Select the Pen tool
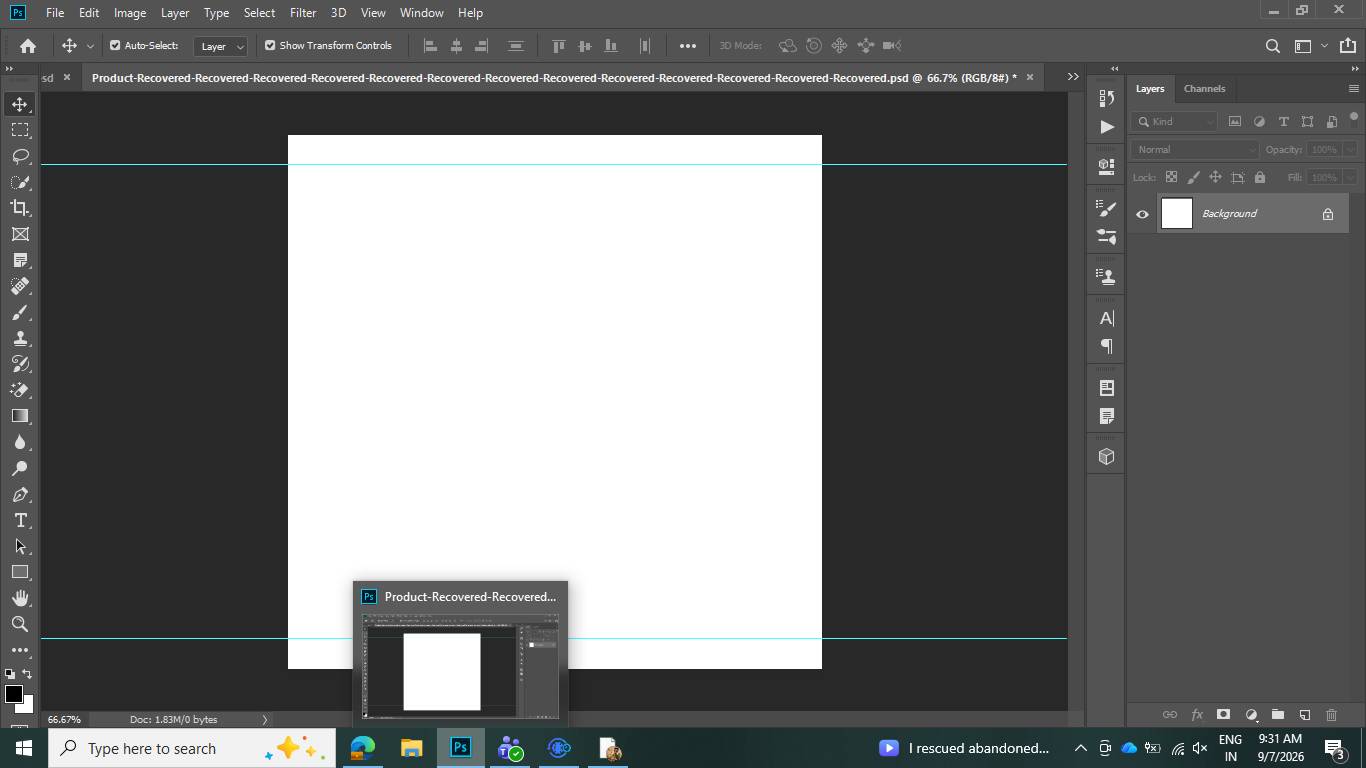 [x=20, y=494]
